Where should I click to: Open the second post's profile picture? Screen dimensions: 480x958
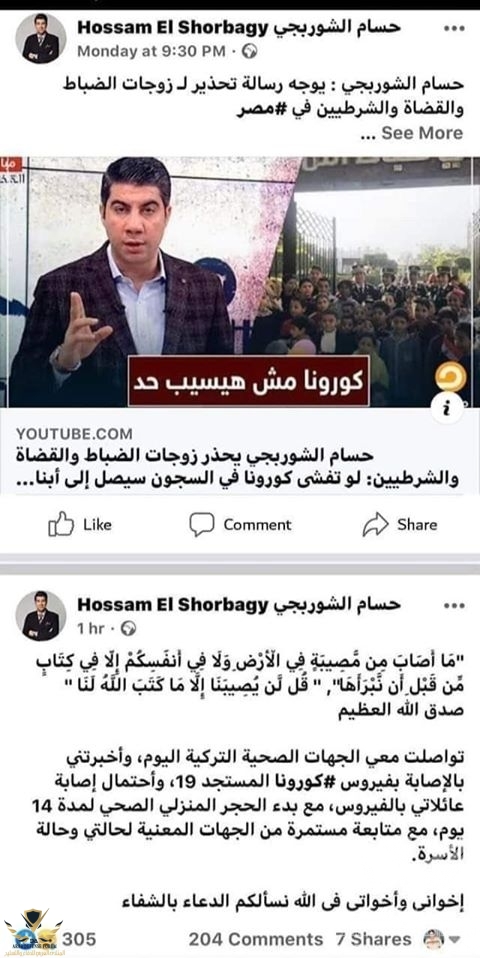(x=40, y=616)
